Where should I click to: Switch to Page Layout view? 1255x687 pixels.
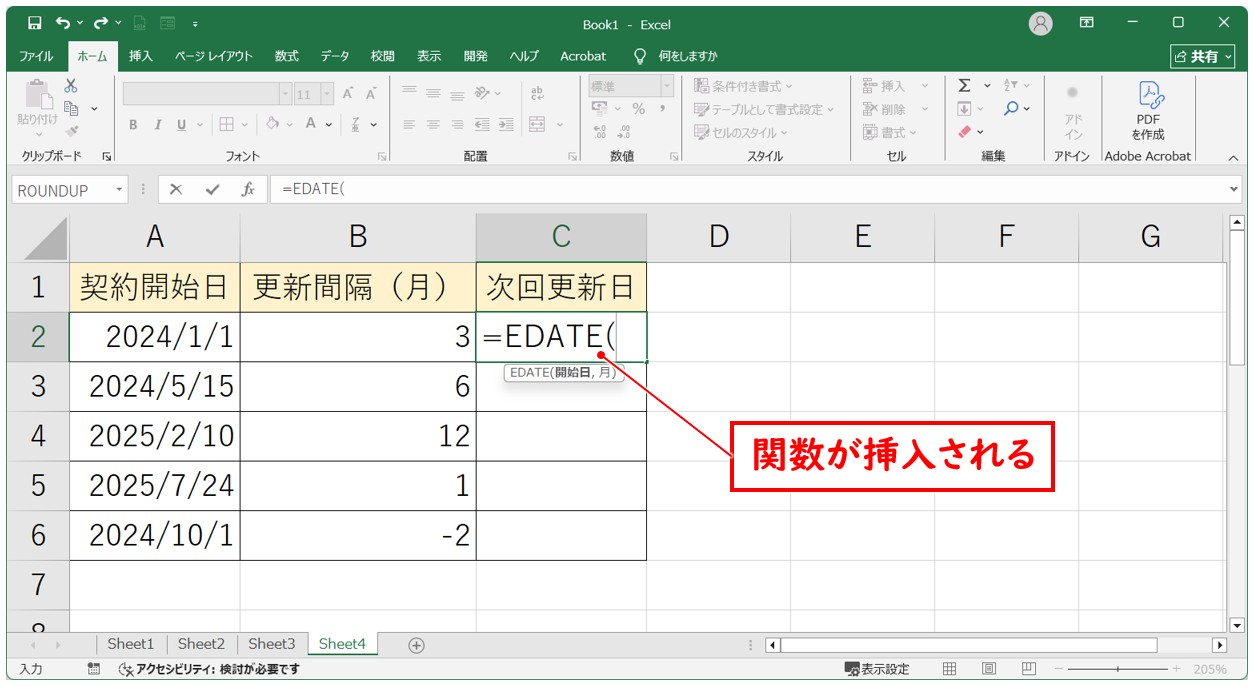tap(988, 669)
